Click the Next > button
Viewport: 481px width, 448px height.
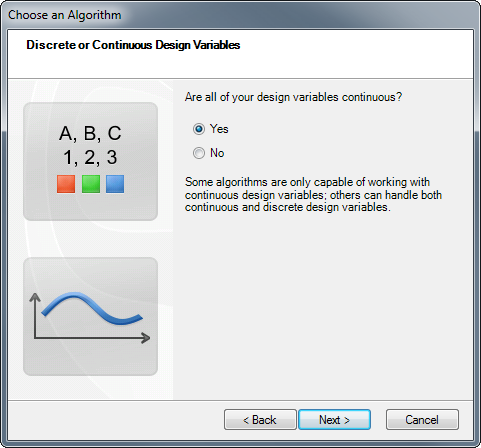click(x=334, y=420)
